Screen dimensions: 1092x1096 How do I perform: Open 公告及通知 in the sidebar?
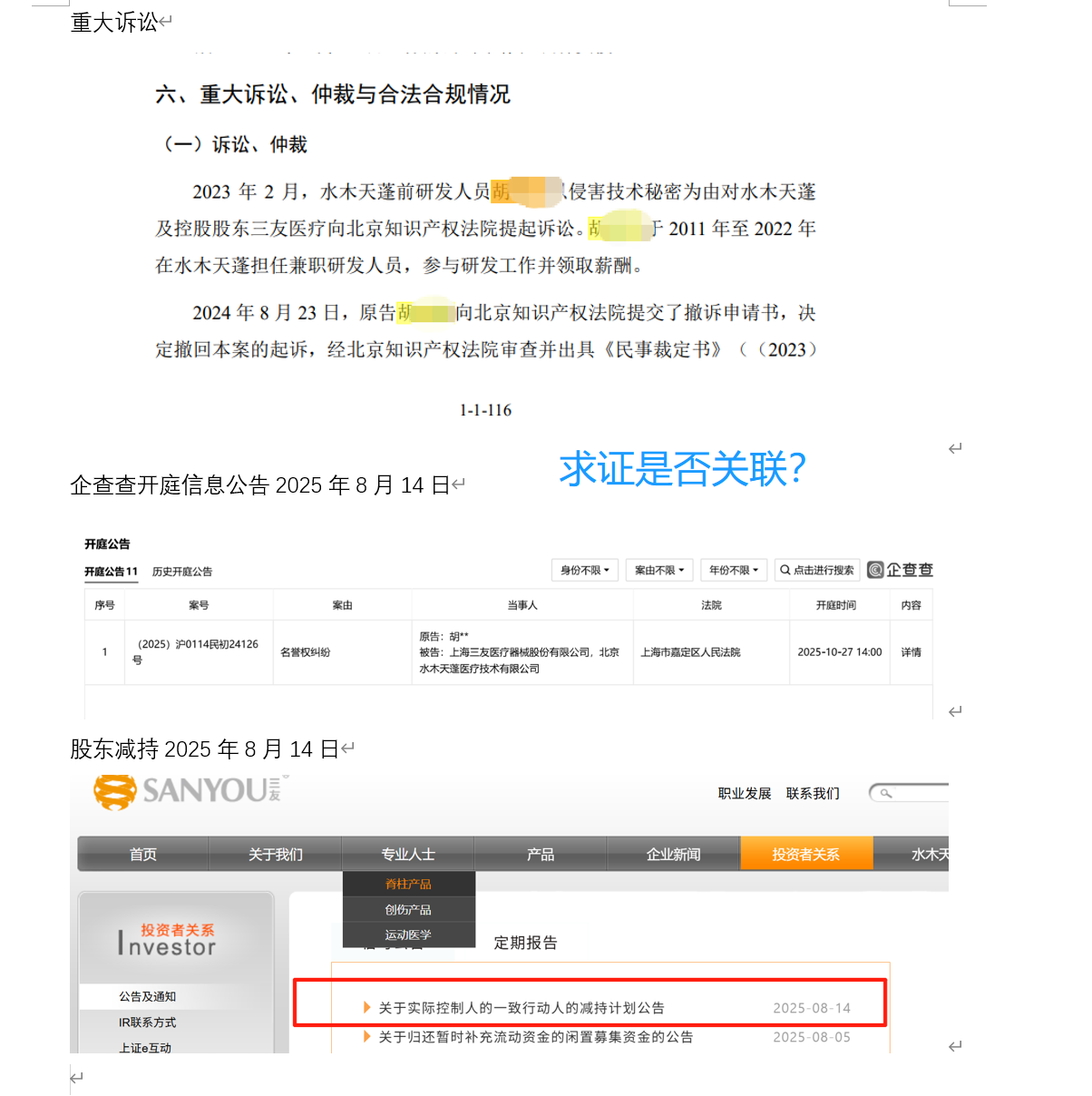147,996
